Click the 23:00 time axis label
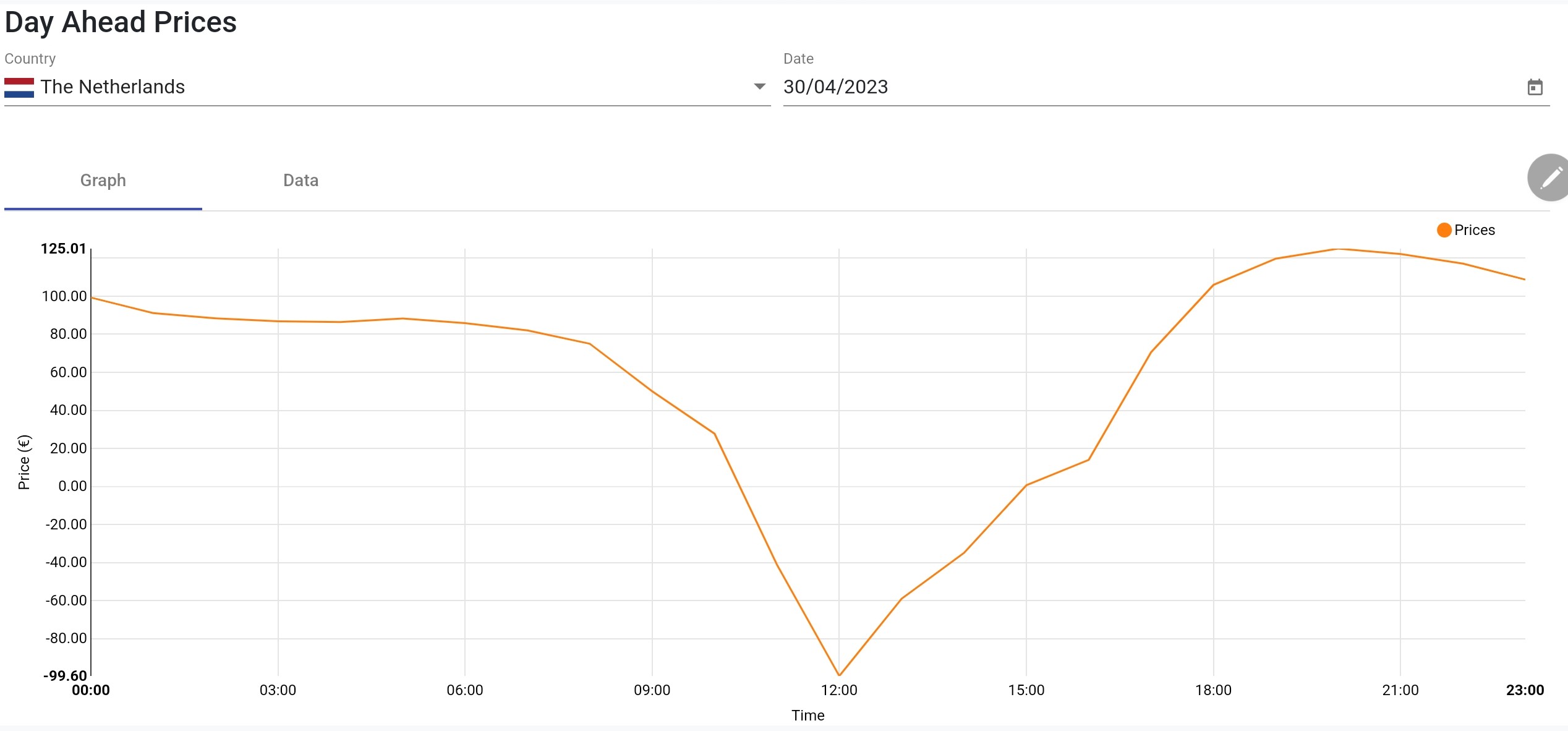 (x=1525, y=690)
